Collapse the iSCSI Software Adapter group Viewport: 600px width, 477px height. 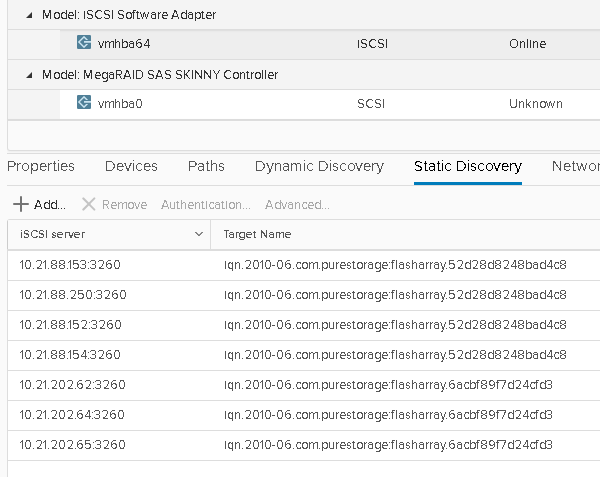click(x=29, y=15)
